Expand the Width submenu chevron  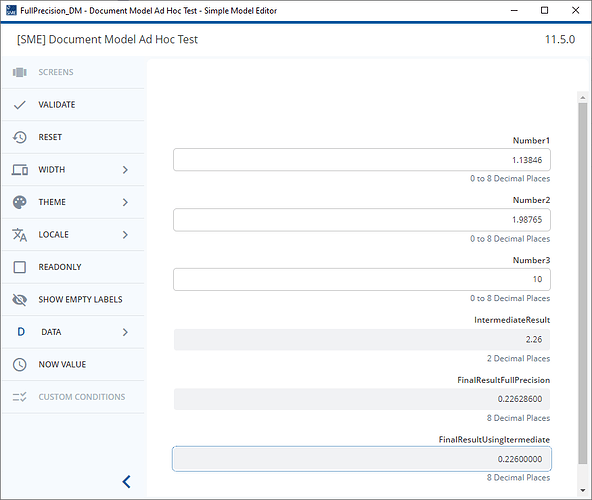125,170
